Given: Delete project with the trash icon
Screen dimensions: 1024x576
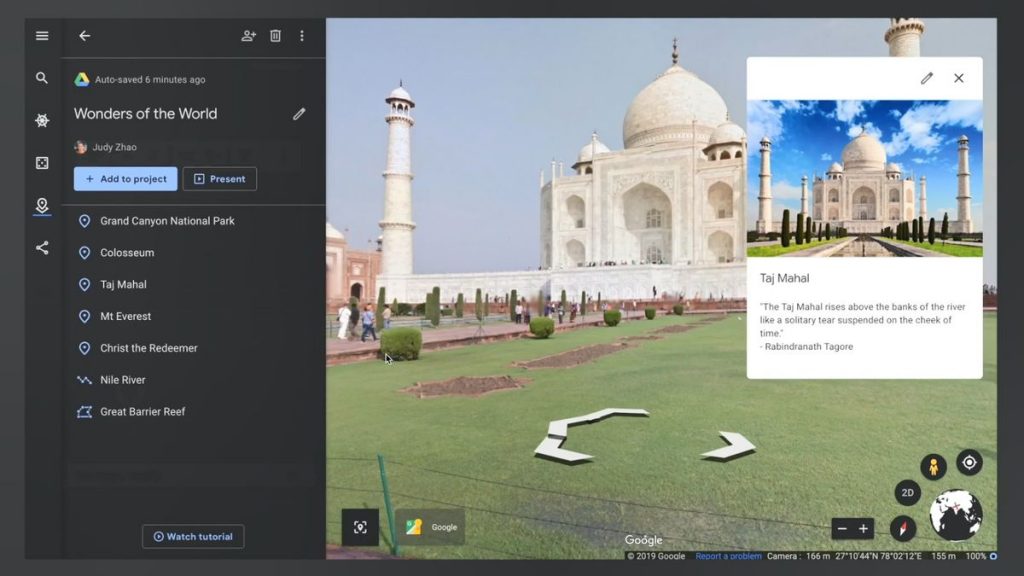Looking at the screenshot, I should click(x=276, y=36).
